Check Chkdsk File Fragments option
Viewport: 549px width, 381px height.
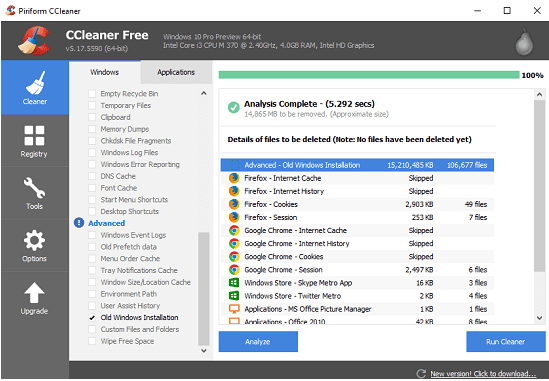92,141
